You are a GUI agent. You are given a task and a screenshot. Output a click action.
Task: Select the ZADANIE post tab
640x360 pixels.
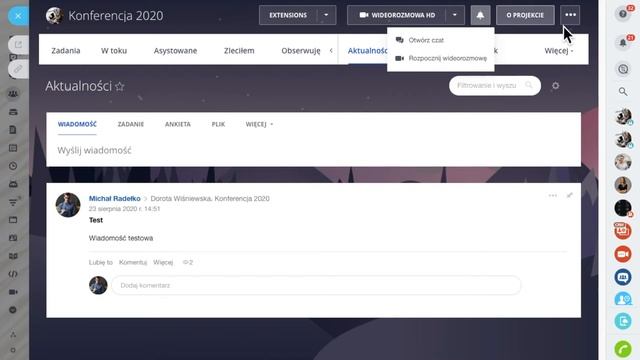point(131,124)
